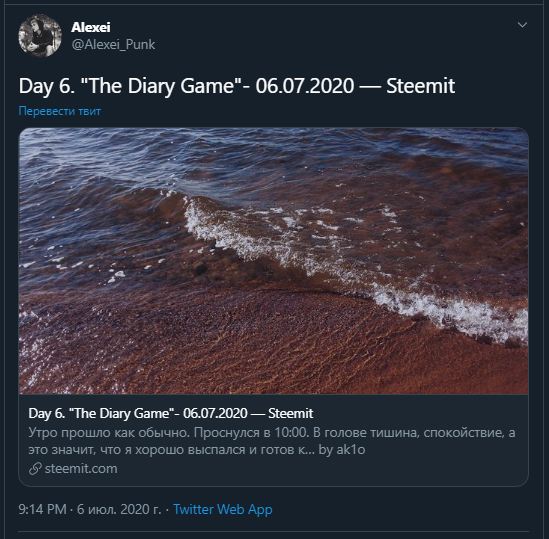Open the Twitter Web App source link
The width and height of the screenshot is (549, 539).
point(223,509)
